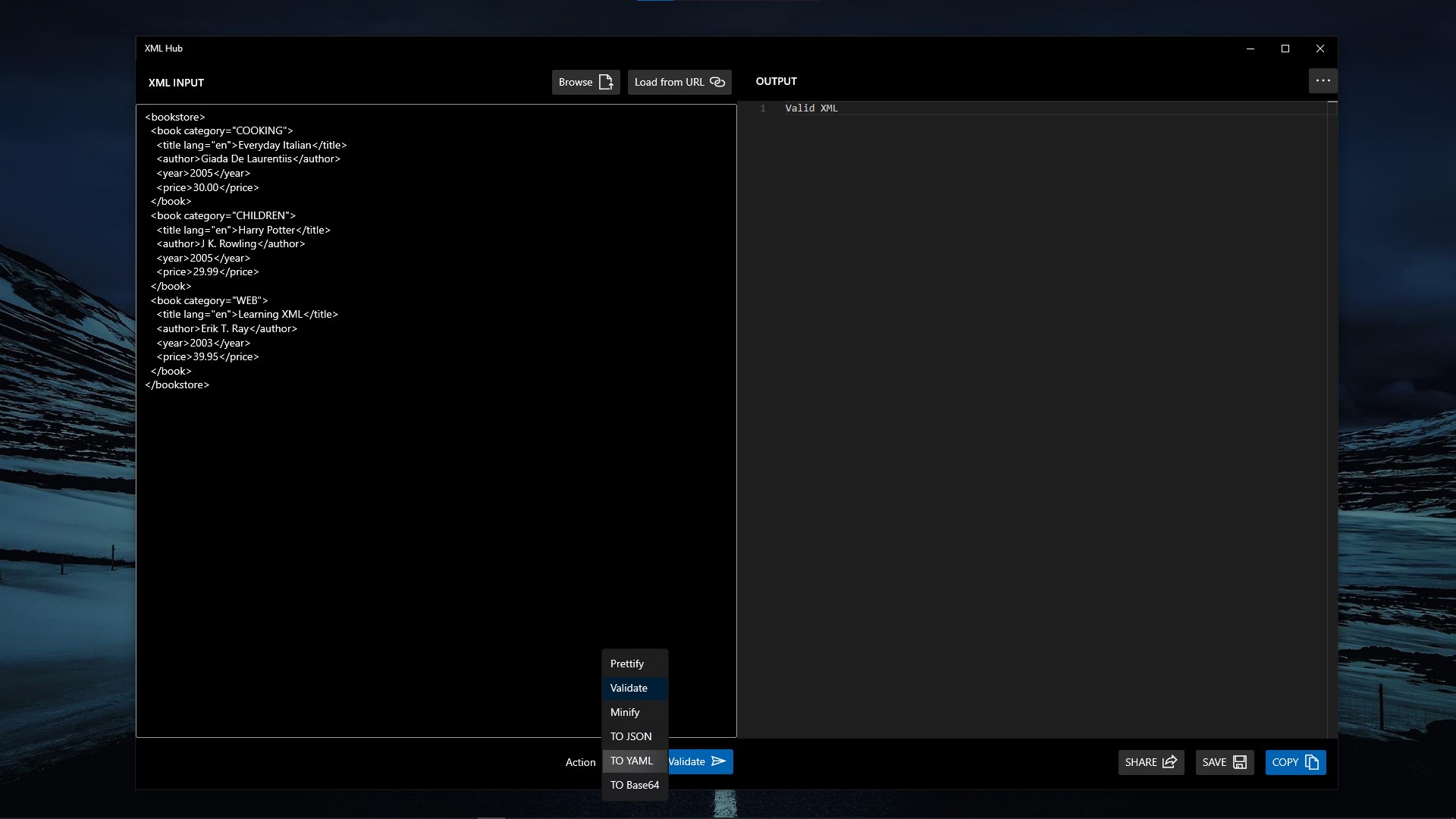Click the Browse file icon
This screenshot has width=1456, height=819.
click(606, 82)
